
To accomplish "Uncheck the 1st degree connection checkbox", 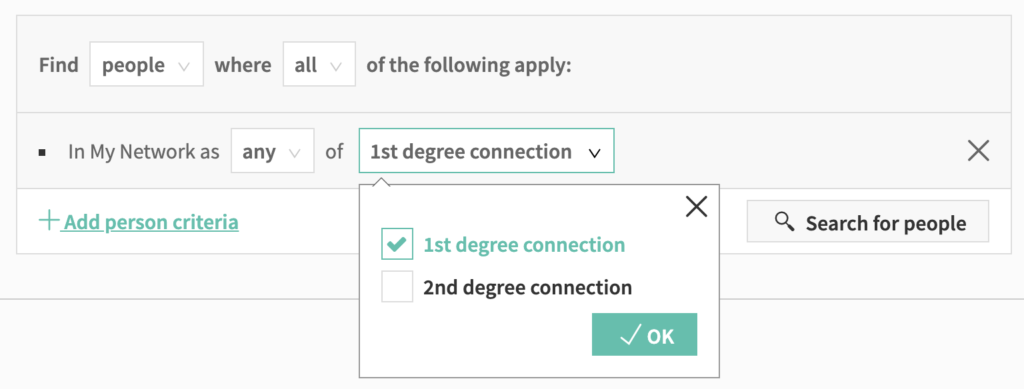I will [x=397, y=244].
